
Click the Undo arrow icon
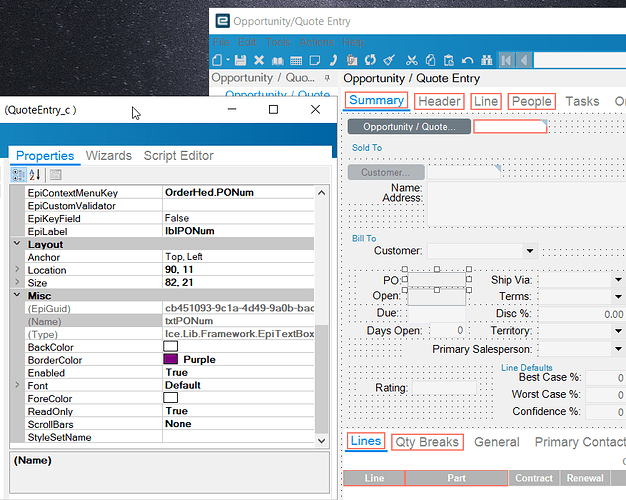[x=468, y=61]
